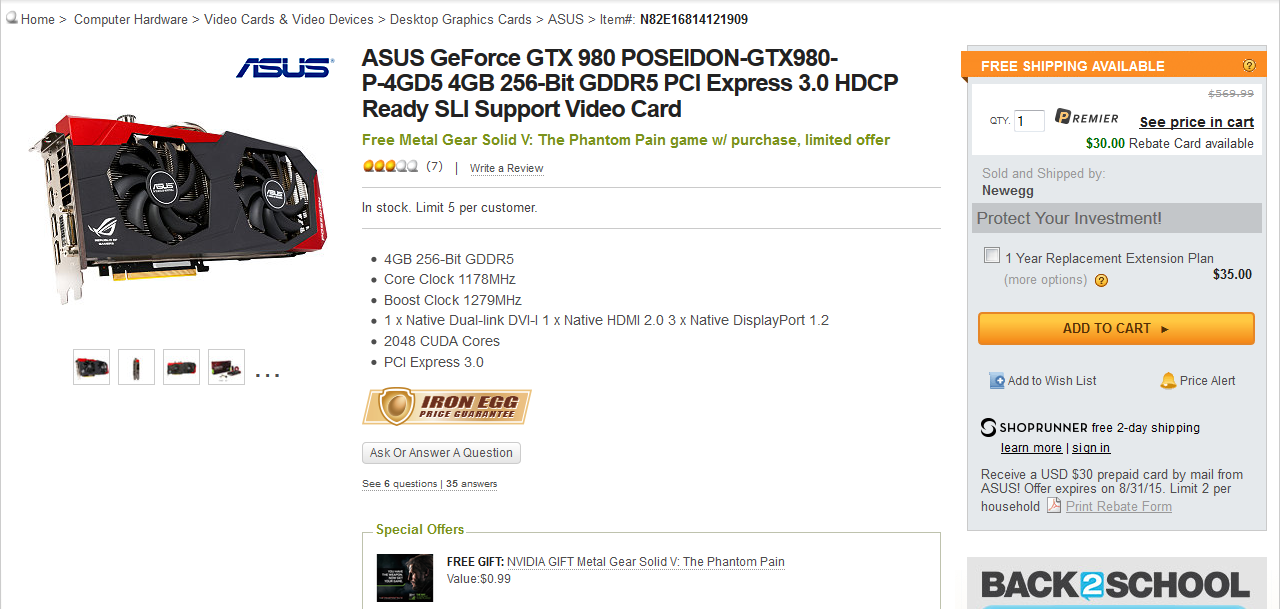Click the ADD TO CART button
The image size is (1280, 609).
pos(1116,329)
